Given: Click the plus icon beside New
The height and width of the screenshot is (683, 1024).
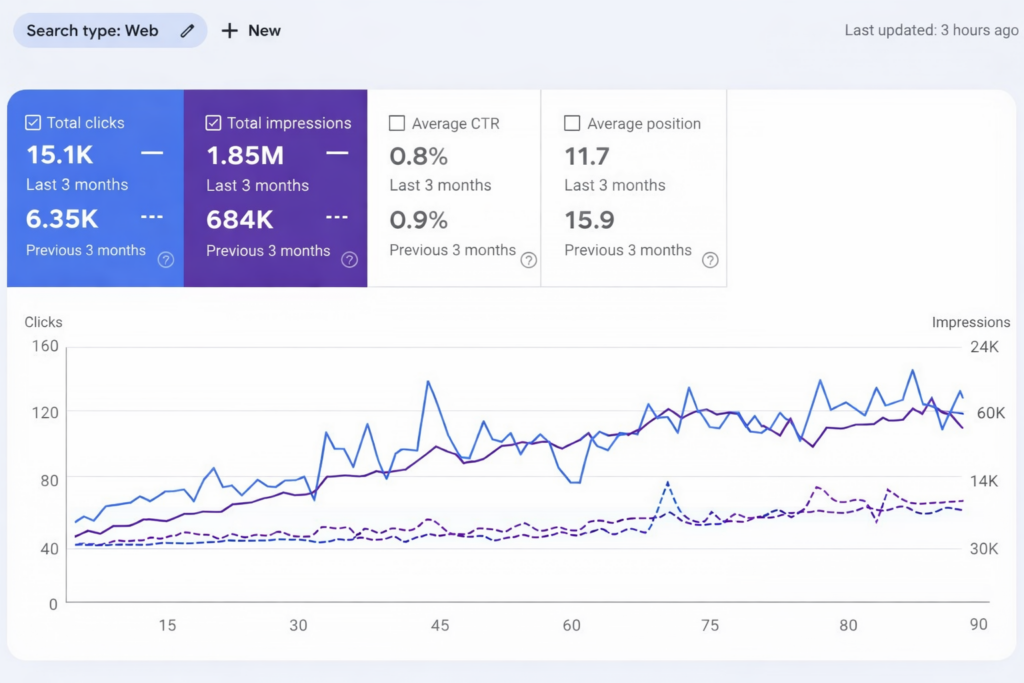Looking at the screenshot, I should 230,31.
